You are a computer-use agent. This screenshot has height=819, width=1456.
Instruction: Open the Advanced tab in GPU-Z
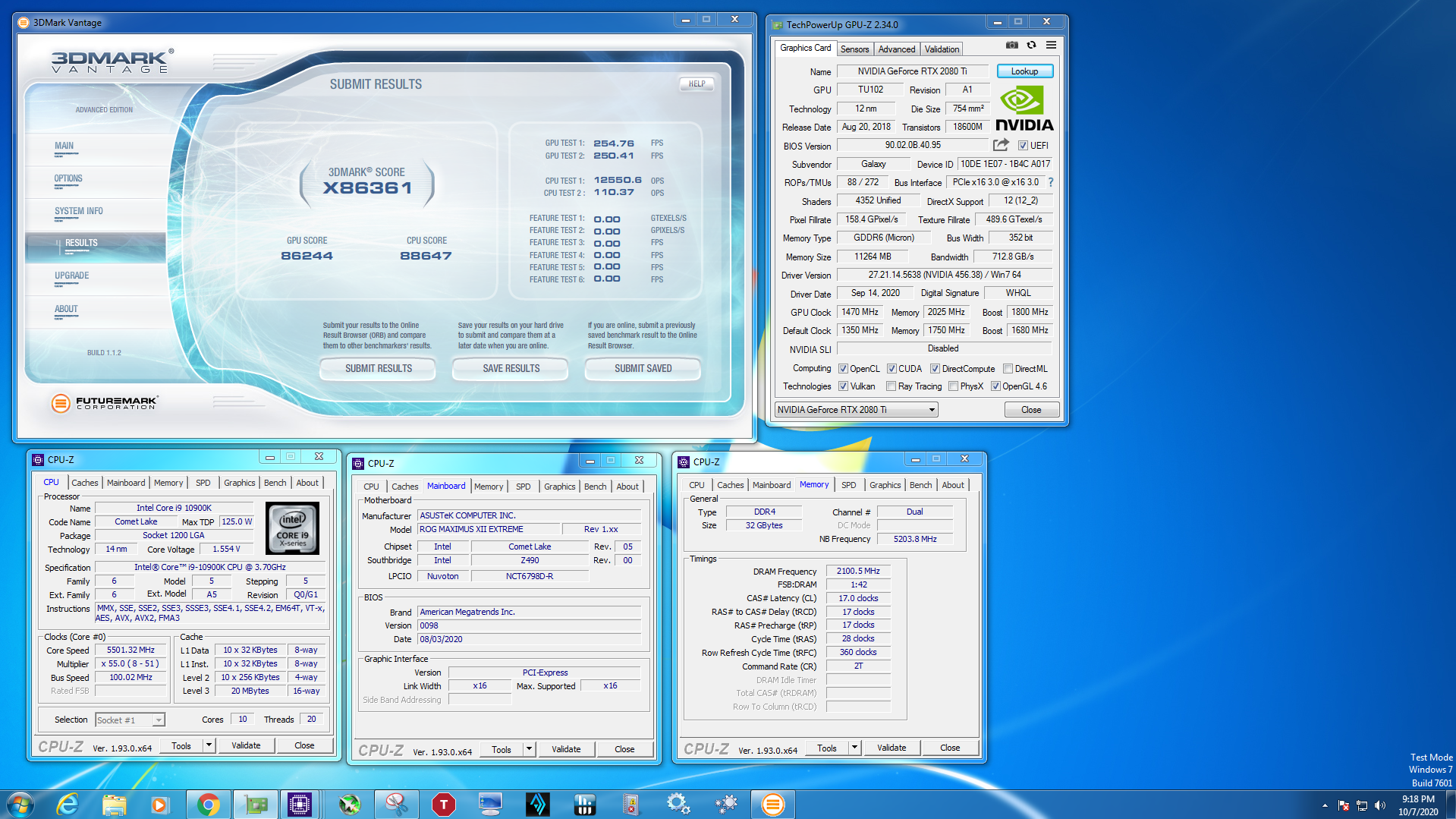tap(896, 49)
